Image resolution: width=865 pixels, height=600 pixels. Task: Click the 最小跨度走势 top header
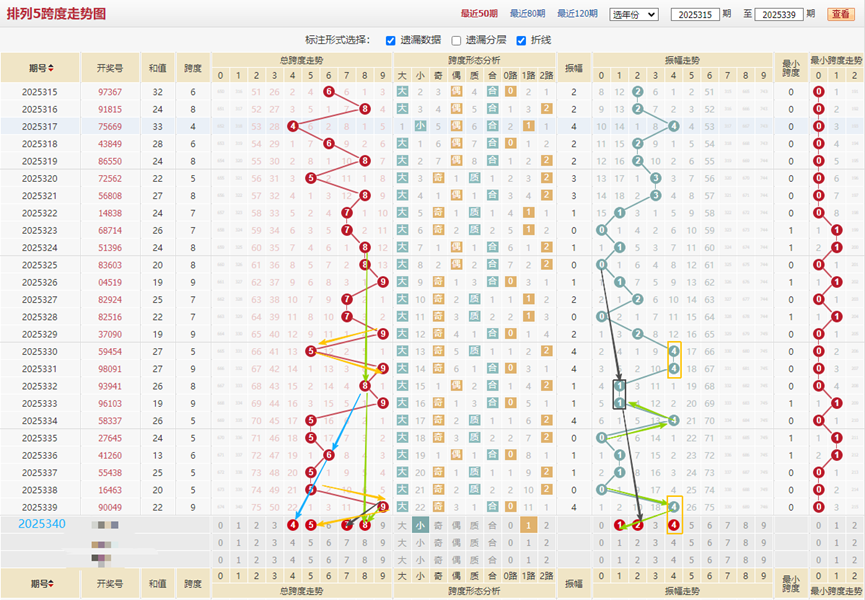(x=836, y=60)
